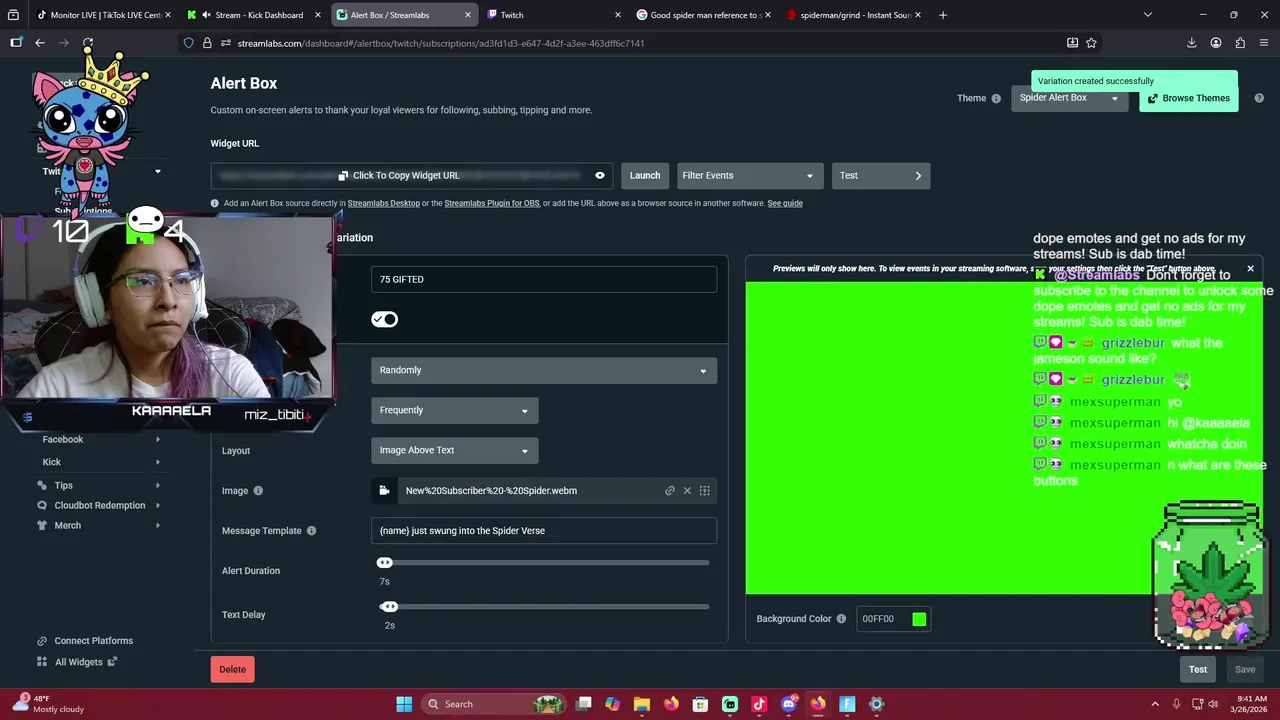Go back with browser back arrow
1280x720 pixels.
(x=40, y=43)
